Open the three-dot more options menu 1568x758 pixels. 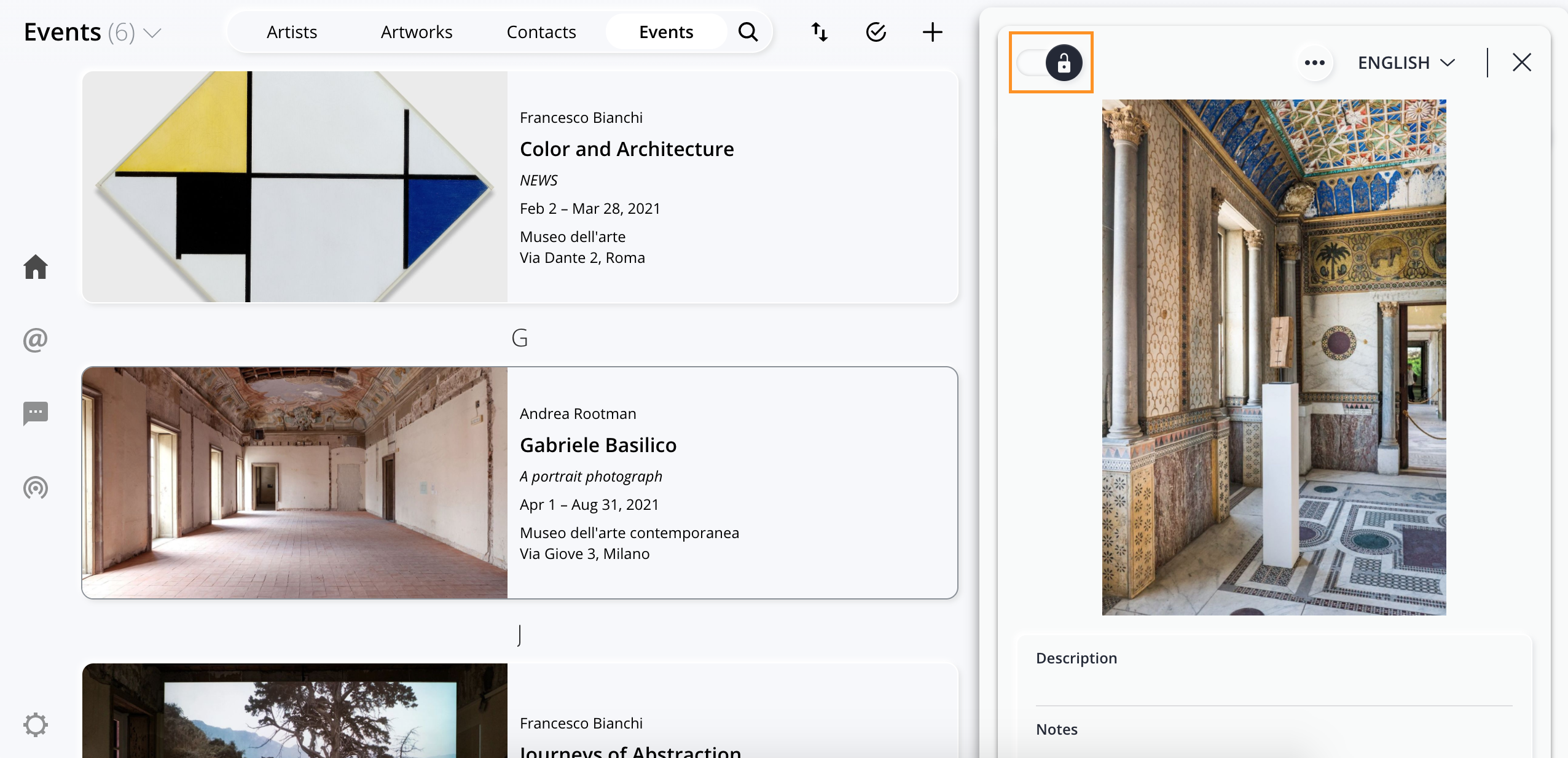pos(1314,63)
